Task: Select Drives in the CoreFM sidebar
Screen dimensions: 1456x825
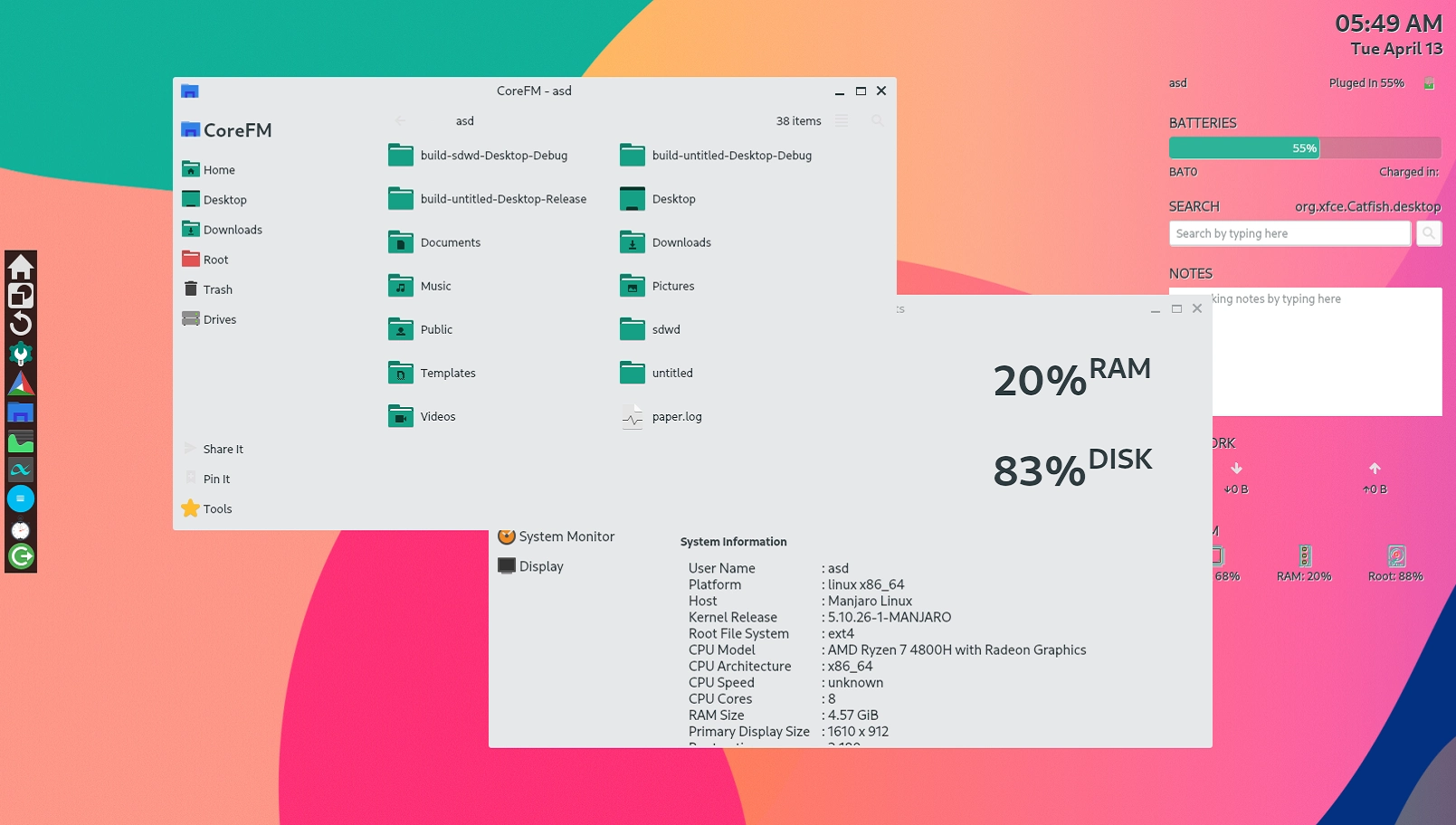Action: (x=219, y=319)
